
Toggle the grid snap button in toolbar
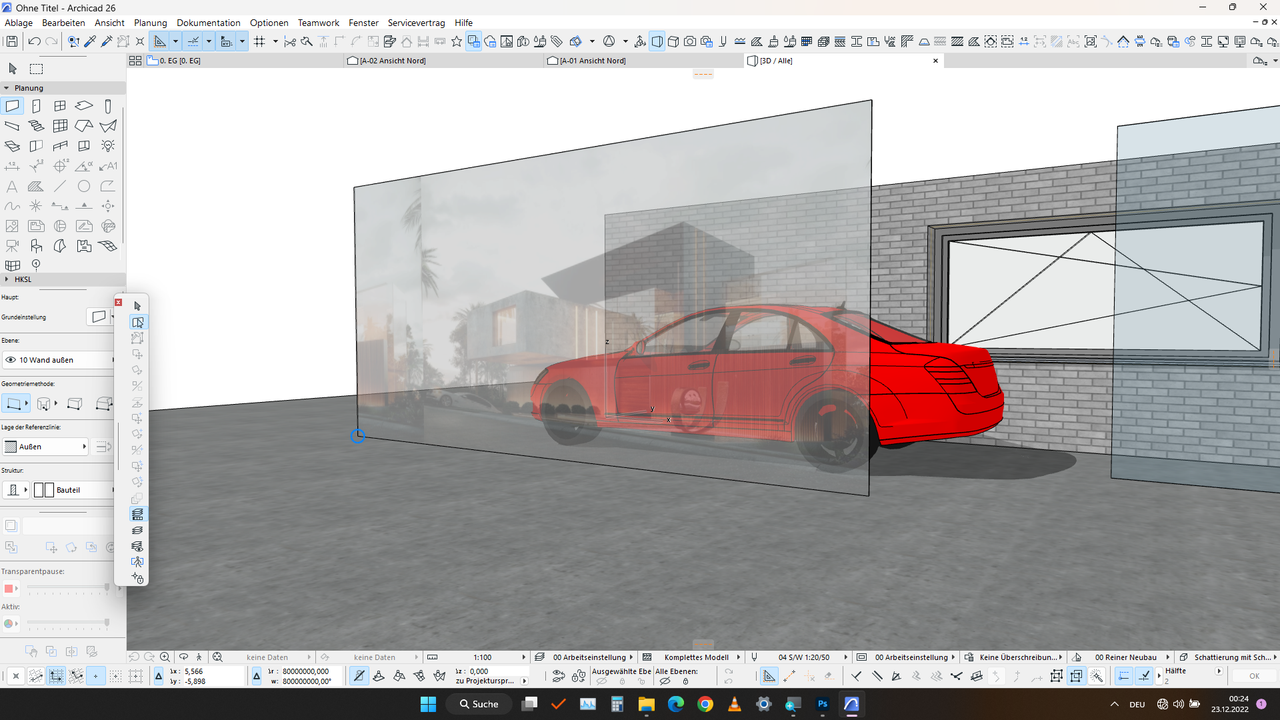pyautogui.click(x=259, y=41)
